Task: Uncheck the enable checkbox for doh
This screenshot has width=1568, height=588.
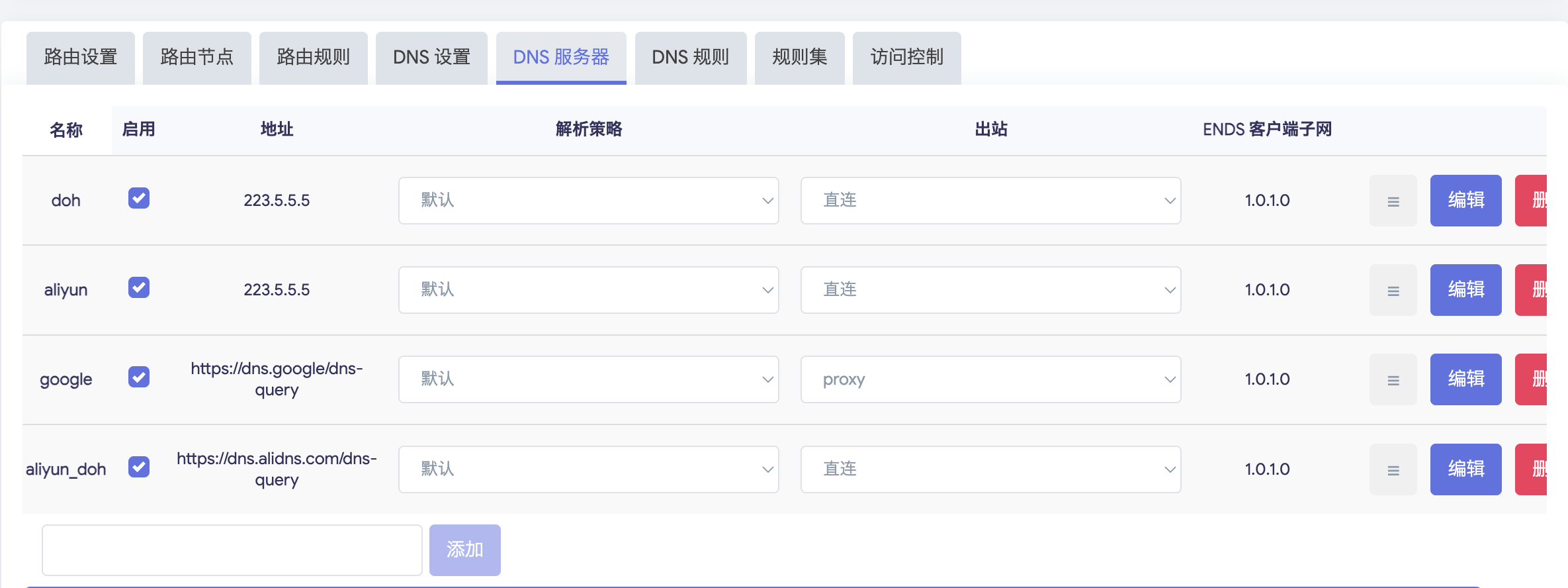Action: (x=139, y=198)
